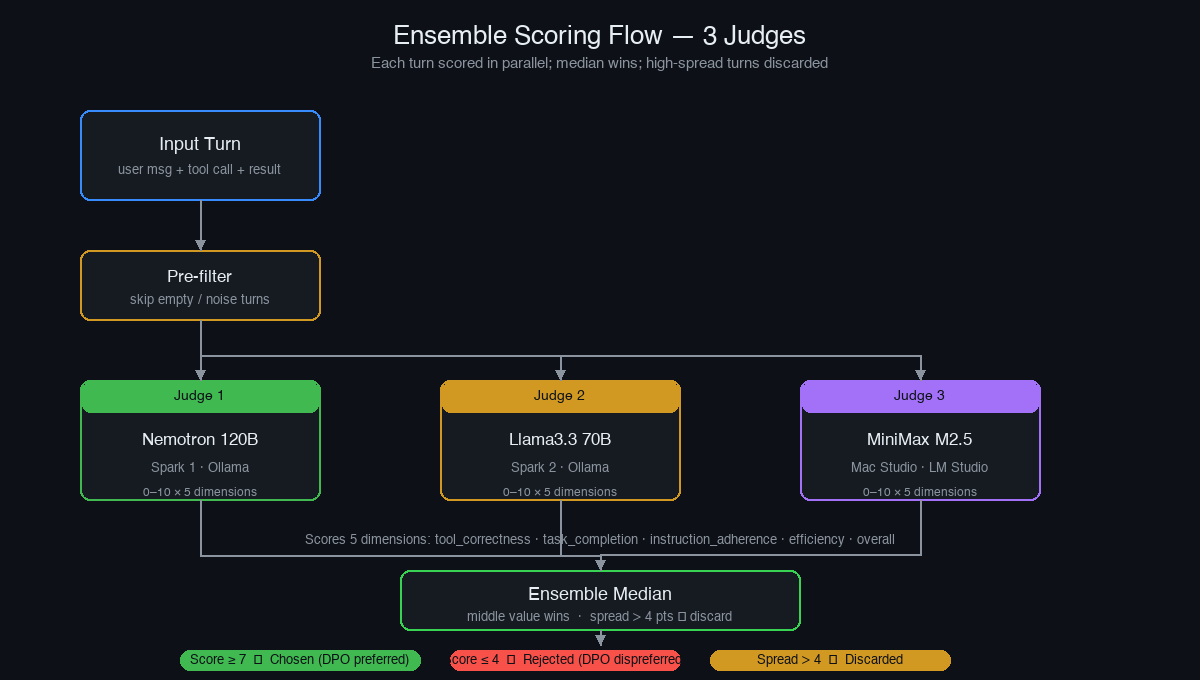Image resolution: width=1200 pixels, height=680 pixels.
Task: Click the Pre-filter node
Action: [x=200, y=285]
